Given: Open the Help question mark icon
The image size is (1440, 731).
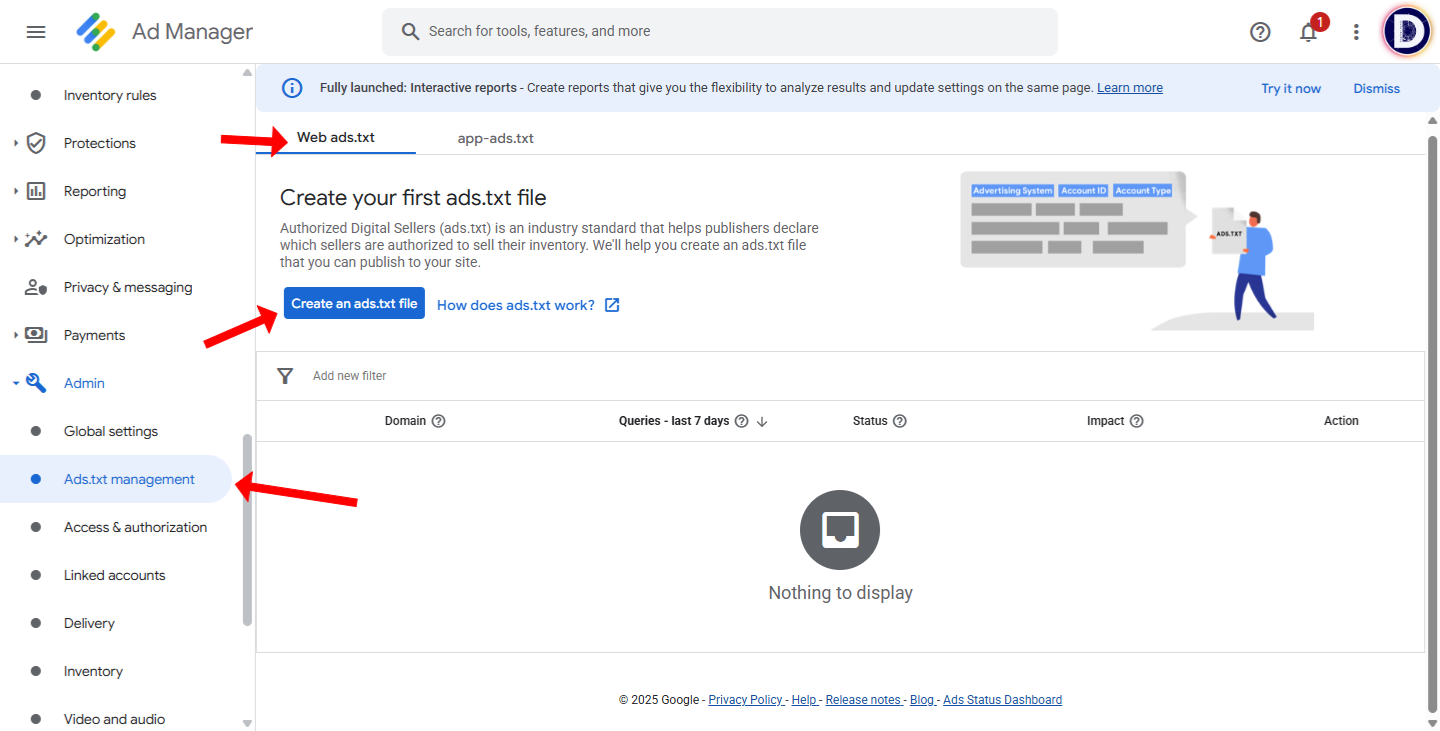Looking at the screenshot, I should [x=1260, y=32].
